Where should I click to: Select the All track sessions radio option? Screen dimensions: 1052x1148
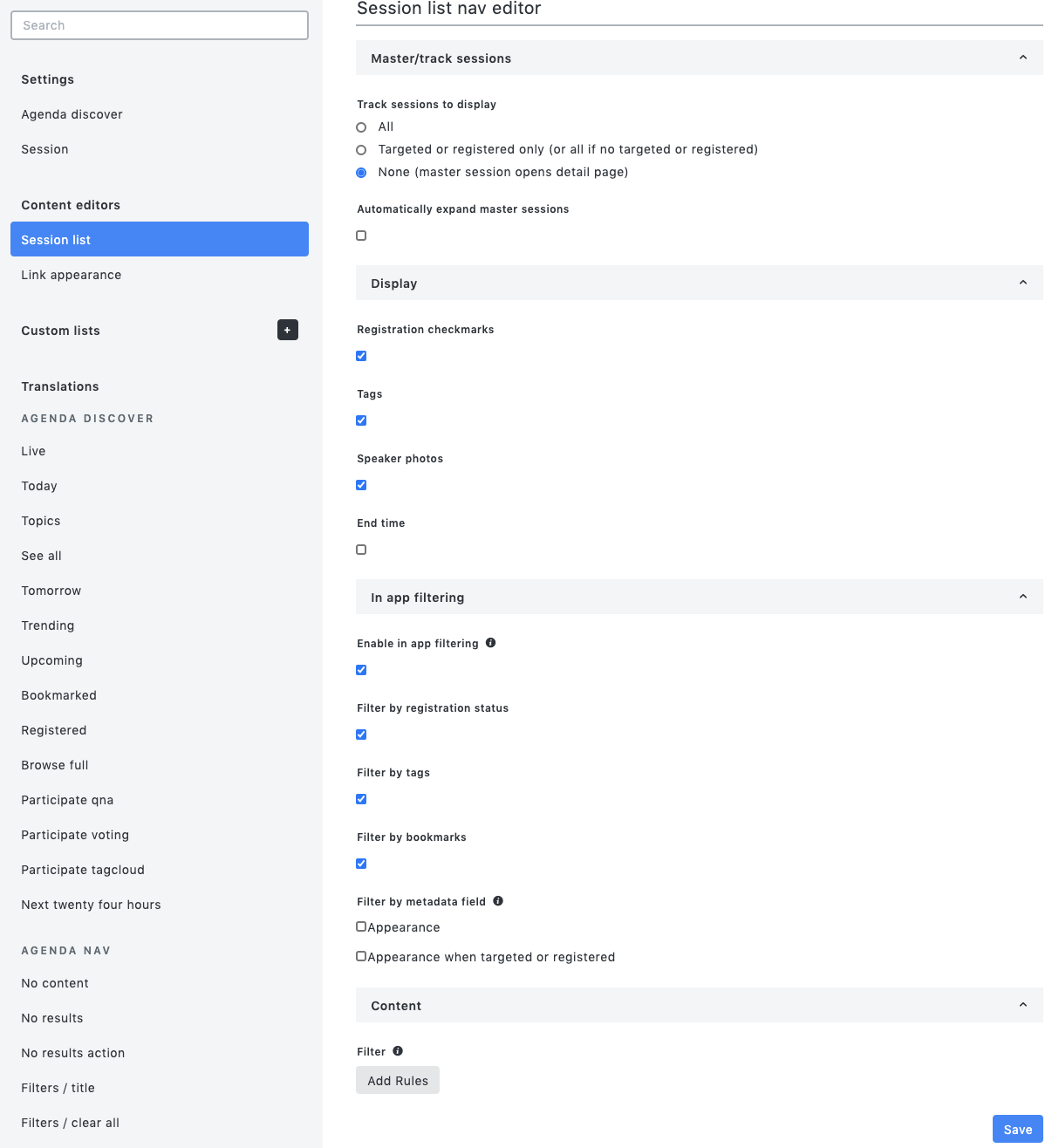(361, 127)
